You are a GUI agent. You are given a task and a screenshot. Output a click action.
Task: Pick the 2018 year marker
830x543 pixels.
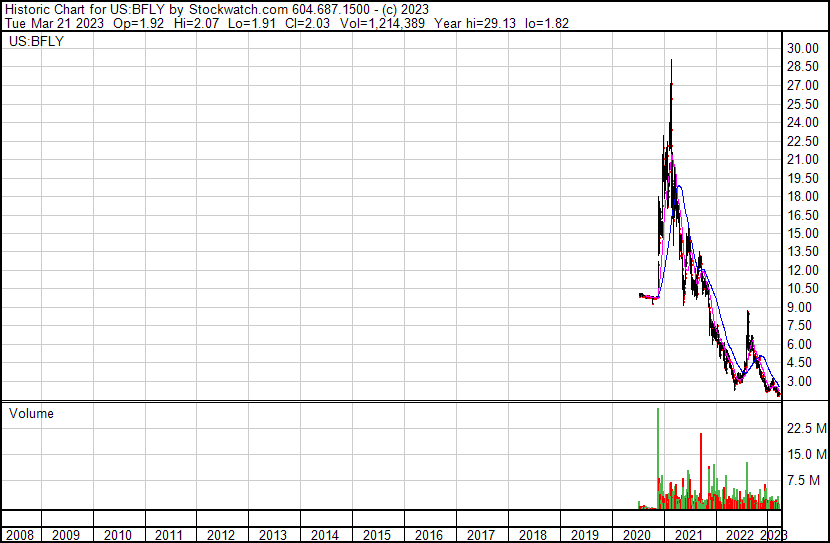coord(533,535)
